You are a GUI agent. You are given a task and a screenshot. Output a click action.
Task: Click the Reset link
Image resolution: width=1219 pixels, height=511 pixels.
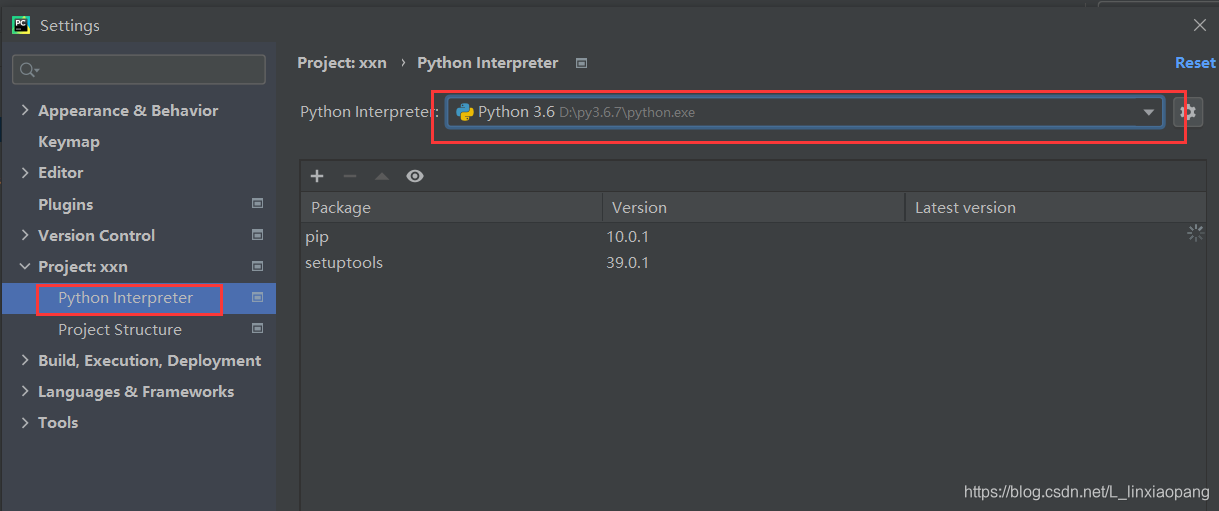coord(1195,63)
